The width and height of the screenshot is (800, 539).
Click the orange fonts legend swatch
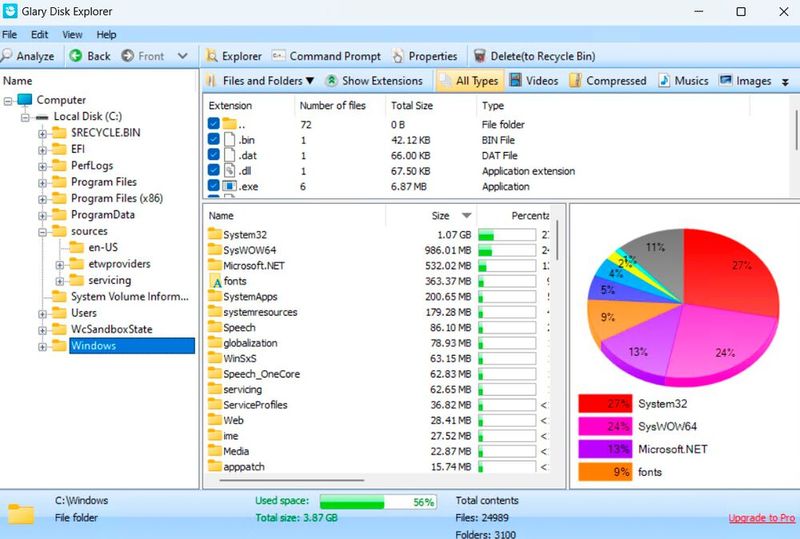(x=605, y=472)
